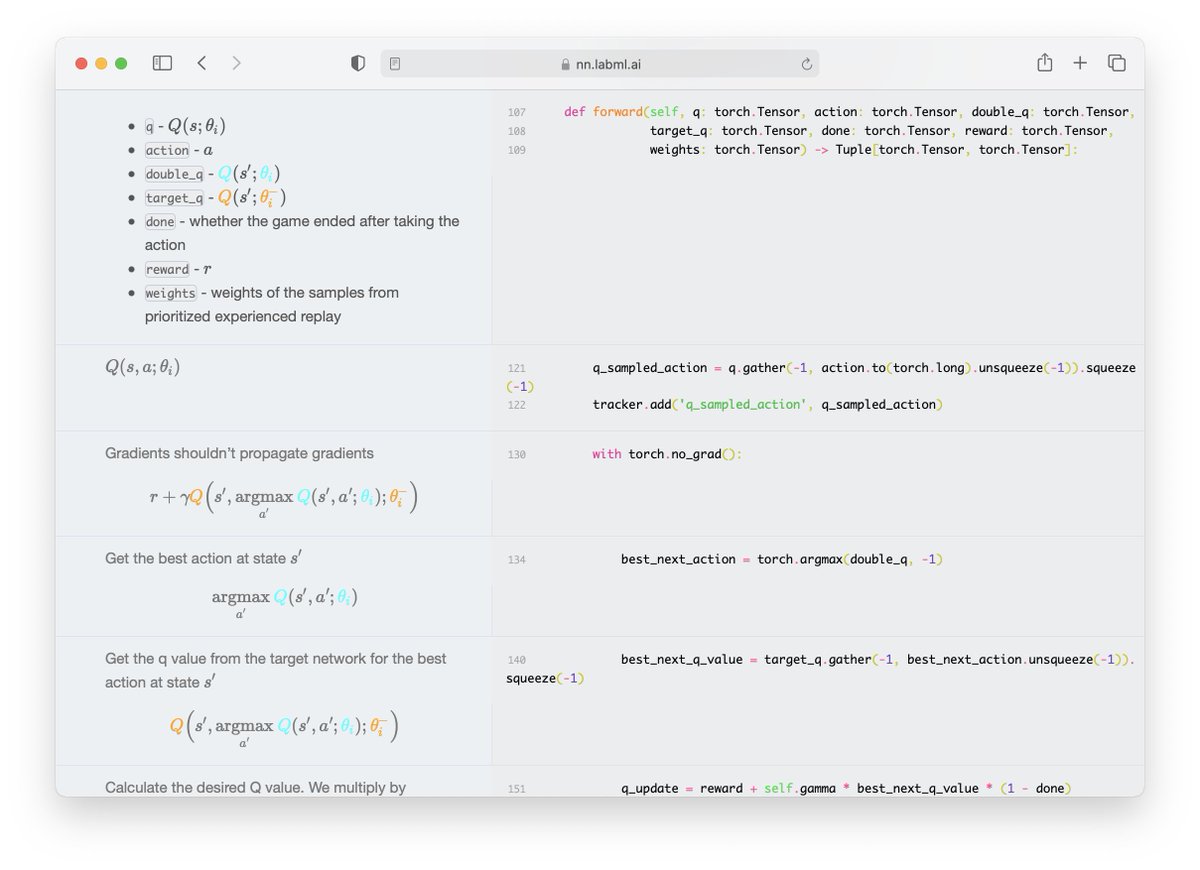Click 'best_next_q_value = target_q.gather' code line
Screen dimensions: 1200x870
point(820,669)
